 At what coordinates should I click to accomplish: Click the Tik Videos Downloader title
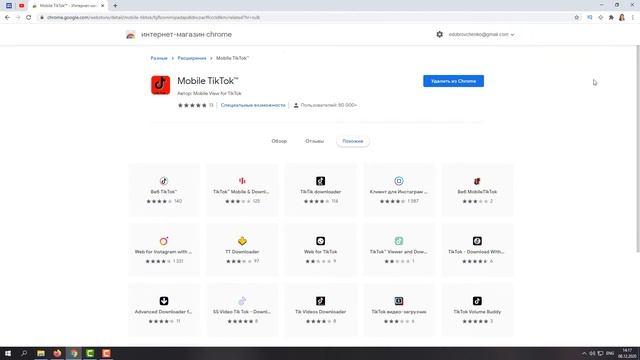pos(320,312)
